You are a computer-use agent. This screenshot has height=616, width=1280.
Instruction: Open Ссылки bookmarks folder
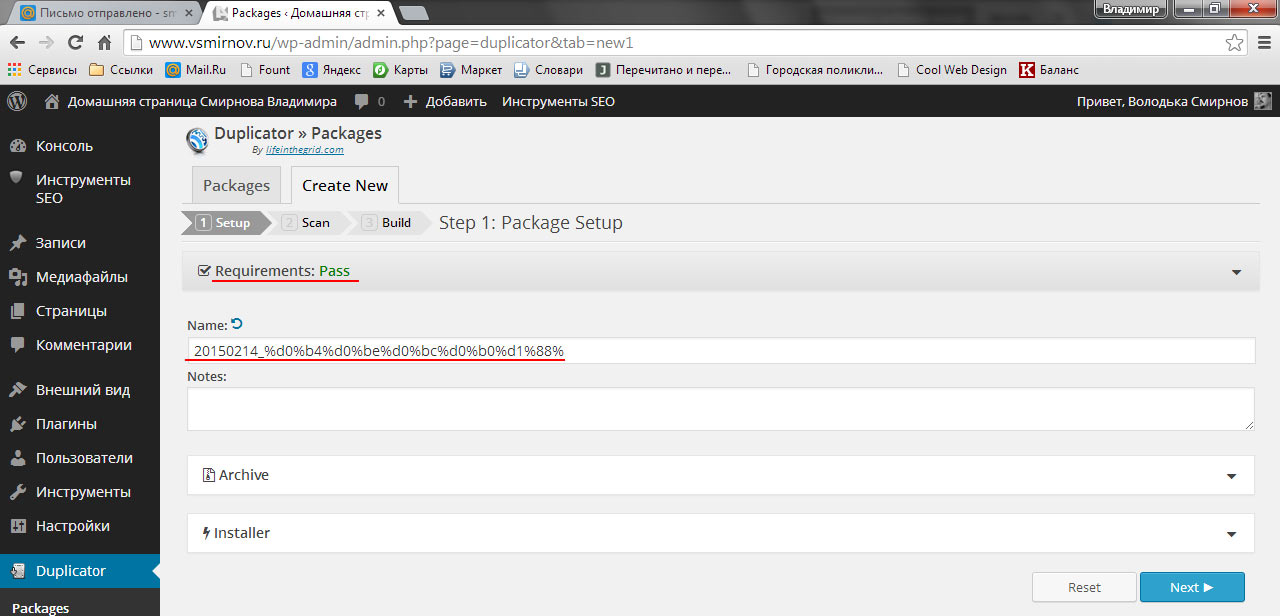click(x=120, y=70)
